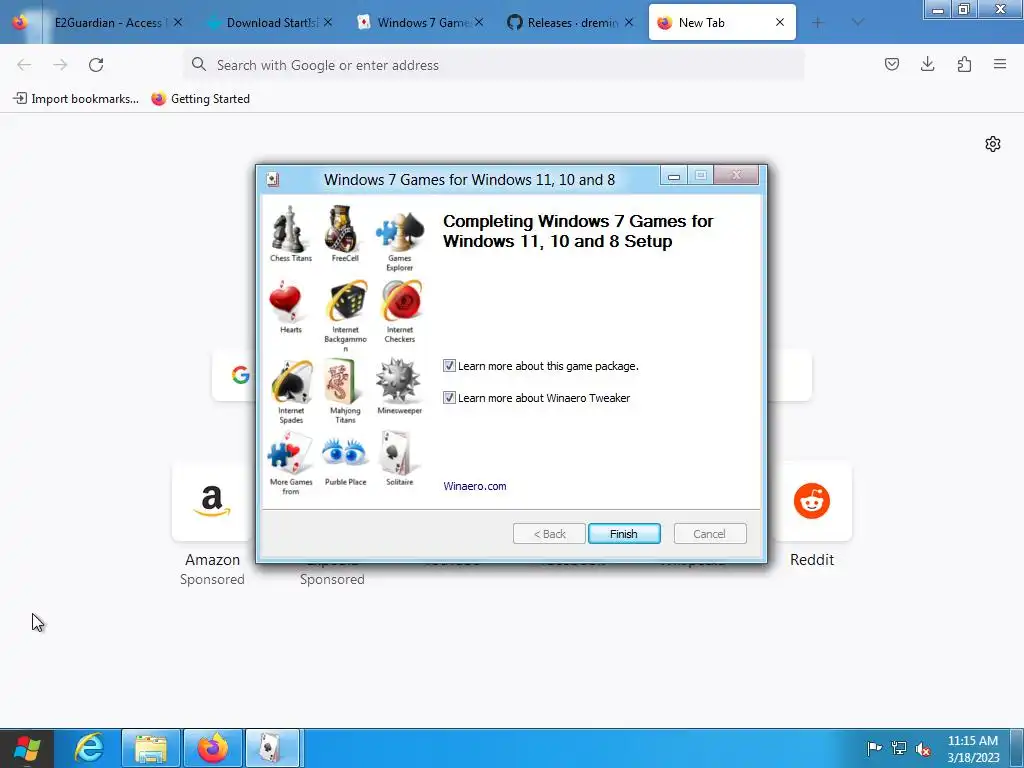This screenshot has width=1024, height=768.
Task: Go back to previous page in Firefox
Action: [24, 65]
